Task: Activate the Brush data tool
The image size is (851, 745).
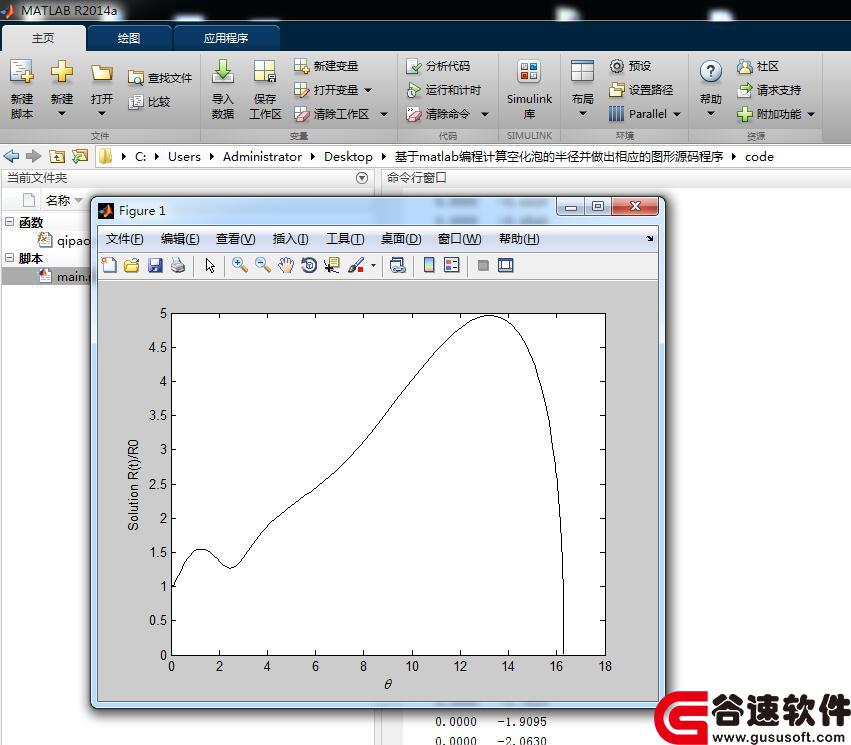Action: pos(355,265)
